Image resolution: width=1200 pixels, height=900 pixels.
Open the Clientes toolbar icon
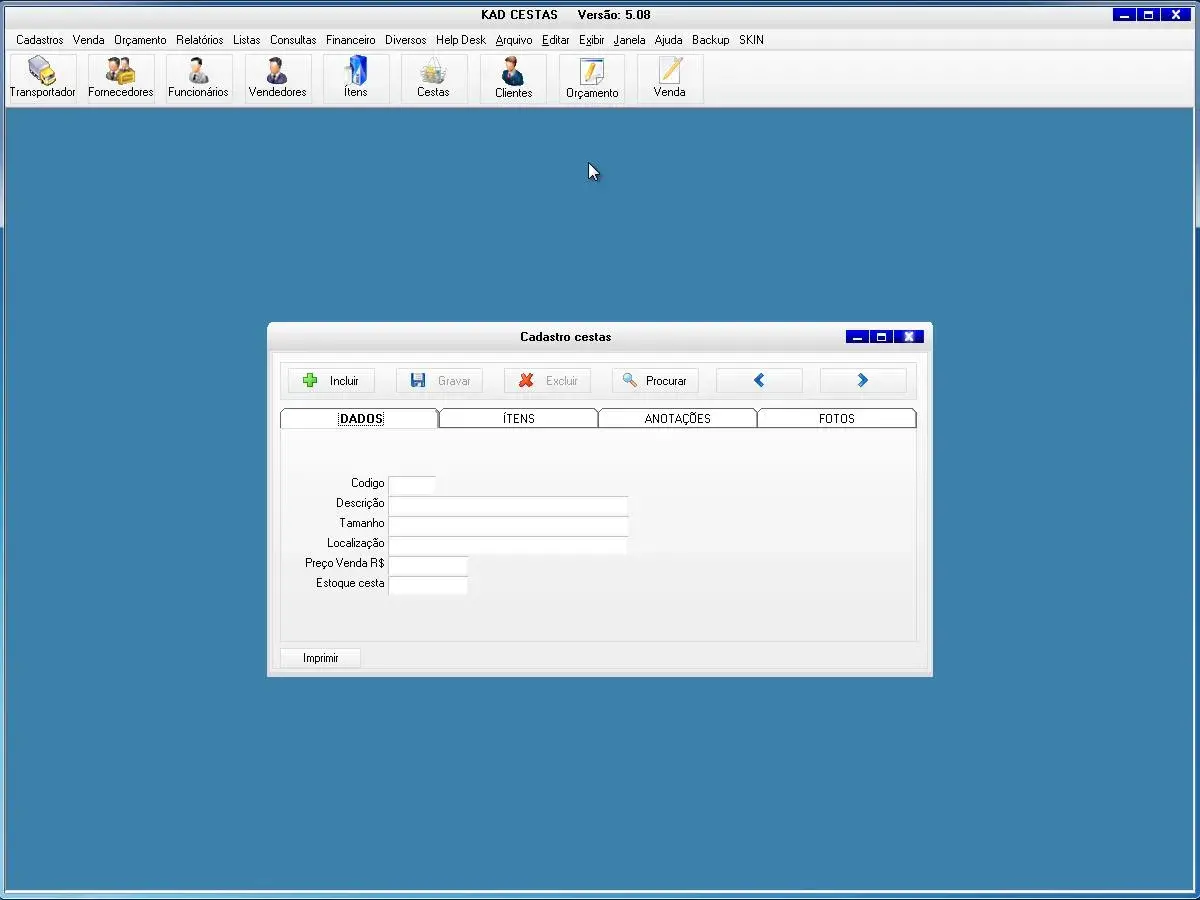coord(513,78)
